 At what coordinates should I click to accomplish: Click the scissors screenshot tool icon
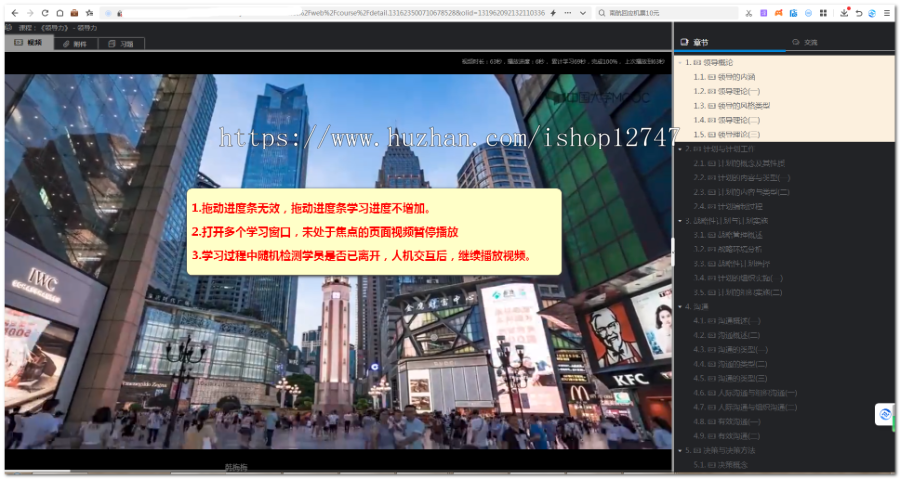click(748, 13)
